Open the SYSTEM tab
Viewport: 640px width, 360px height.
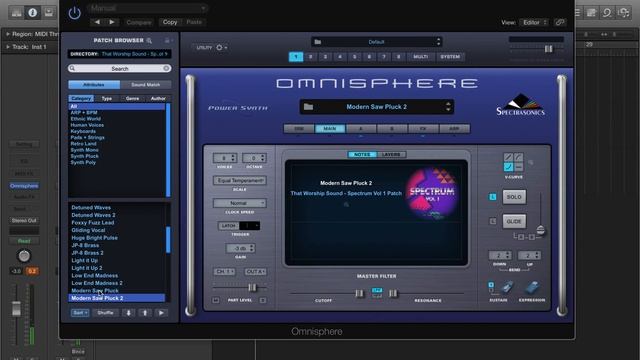tap(450, 57)
